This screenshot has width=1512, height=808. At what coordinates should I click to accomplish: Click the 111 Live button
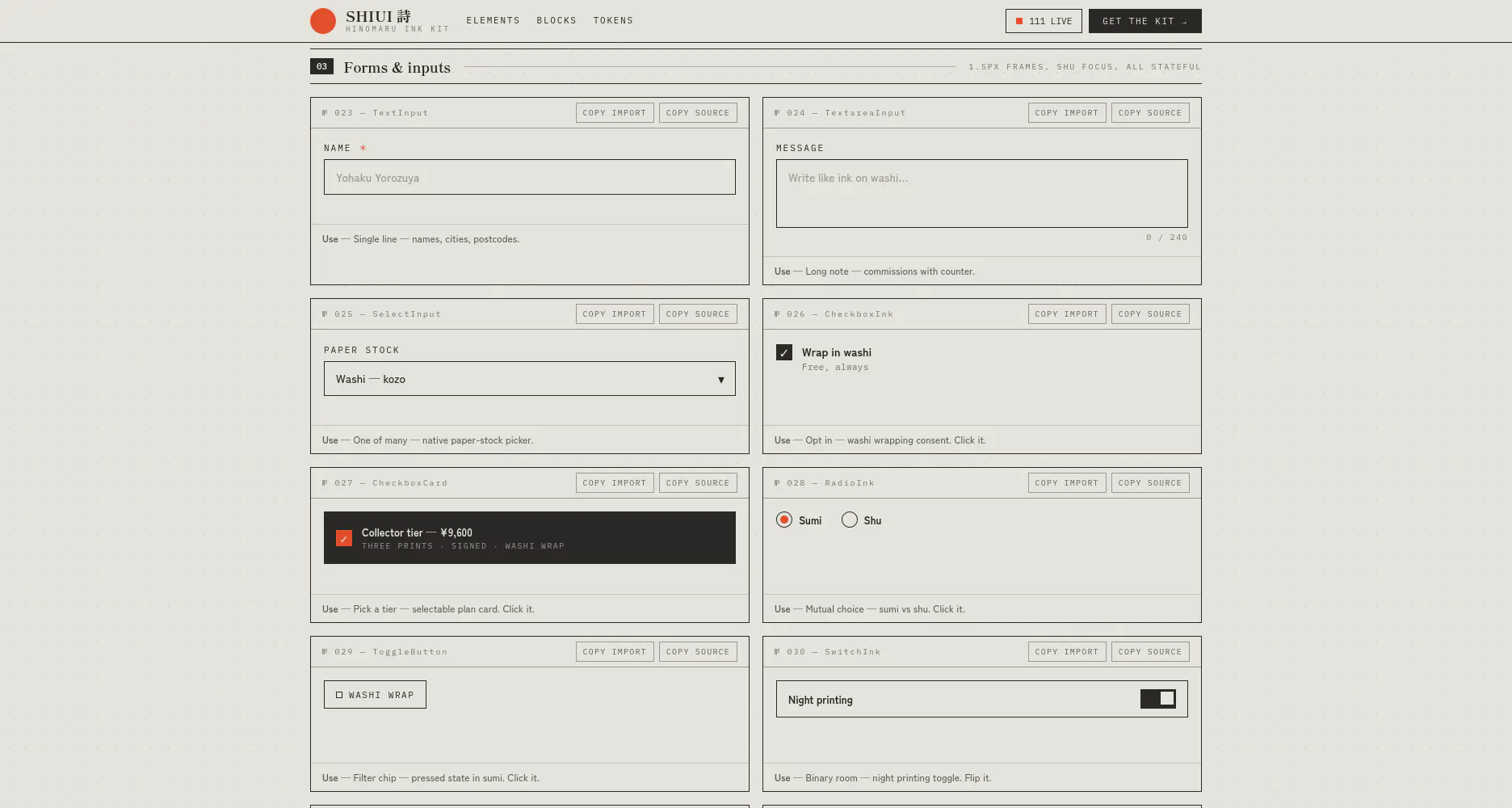(1044, 21)
